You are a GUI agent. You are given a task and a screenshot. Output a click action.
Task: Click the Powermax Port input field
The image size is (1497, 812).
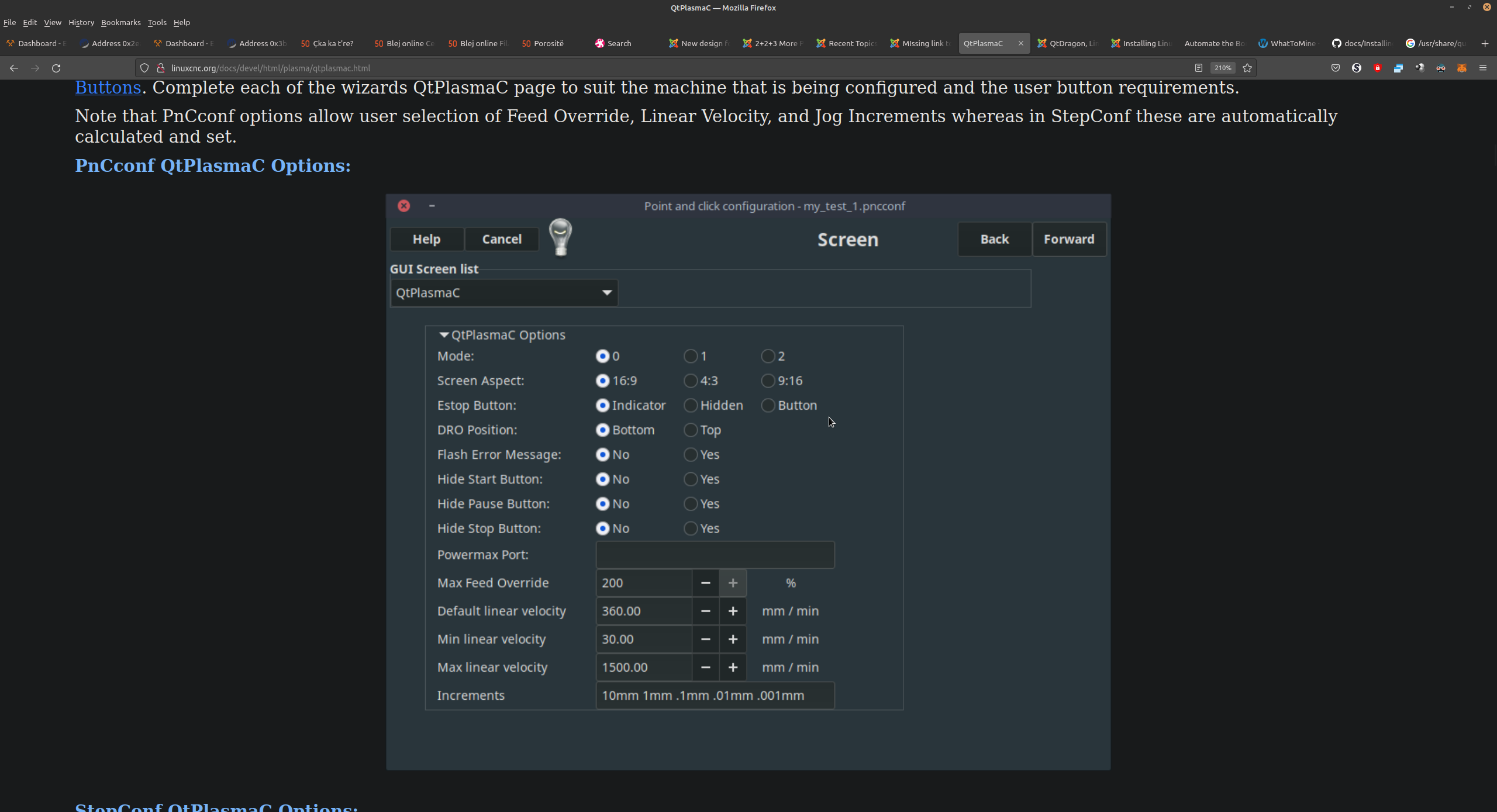pos(715,555)
